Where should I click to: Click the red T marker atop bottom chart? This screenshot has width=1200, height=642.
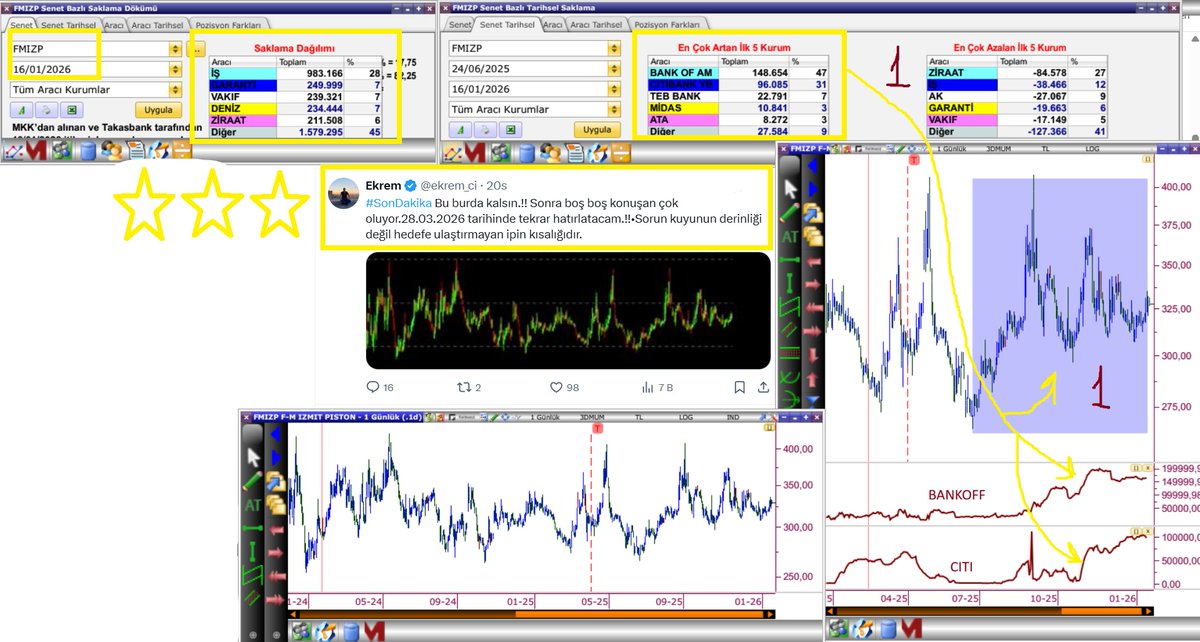click(598, 428)
